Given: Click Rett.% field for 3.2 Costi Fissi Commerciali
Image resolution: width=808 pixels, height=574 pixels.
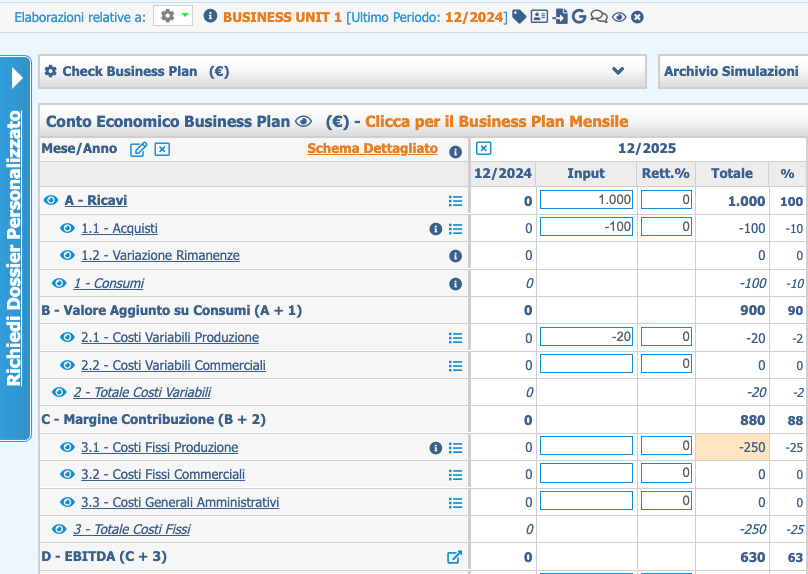Looking at the screenshot, I should coord(666,472).
